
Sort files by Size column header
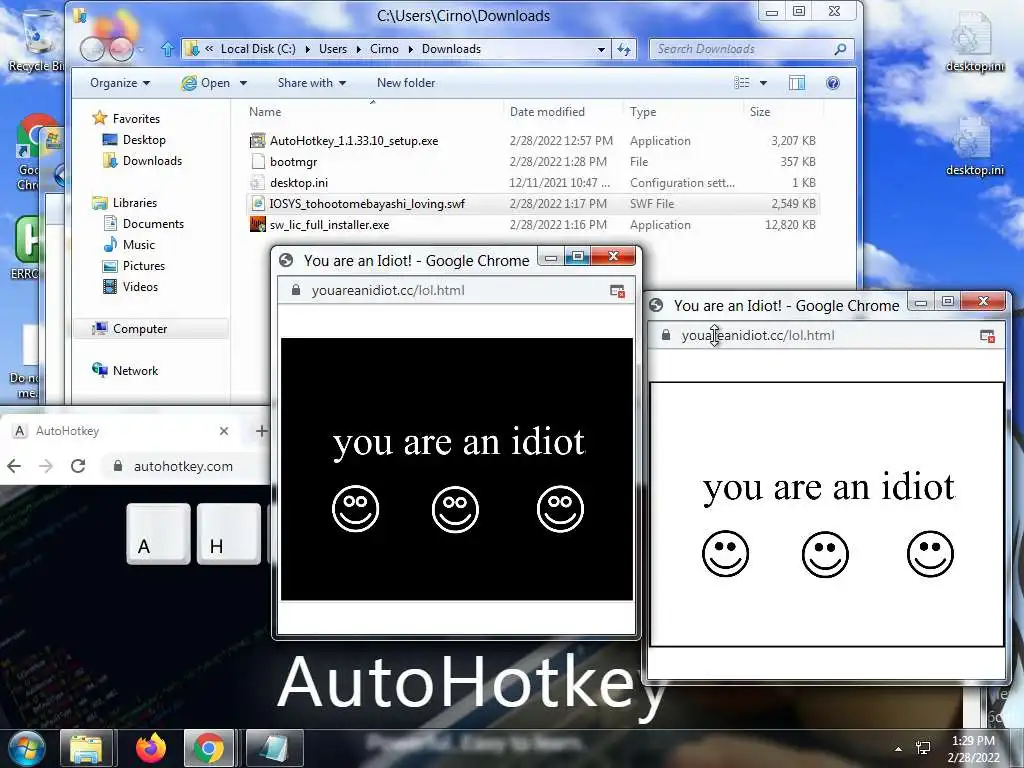[760, 112]
